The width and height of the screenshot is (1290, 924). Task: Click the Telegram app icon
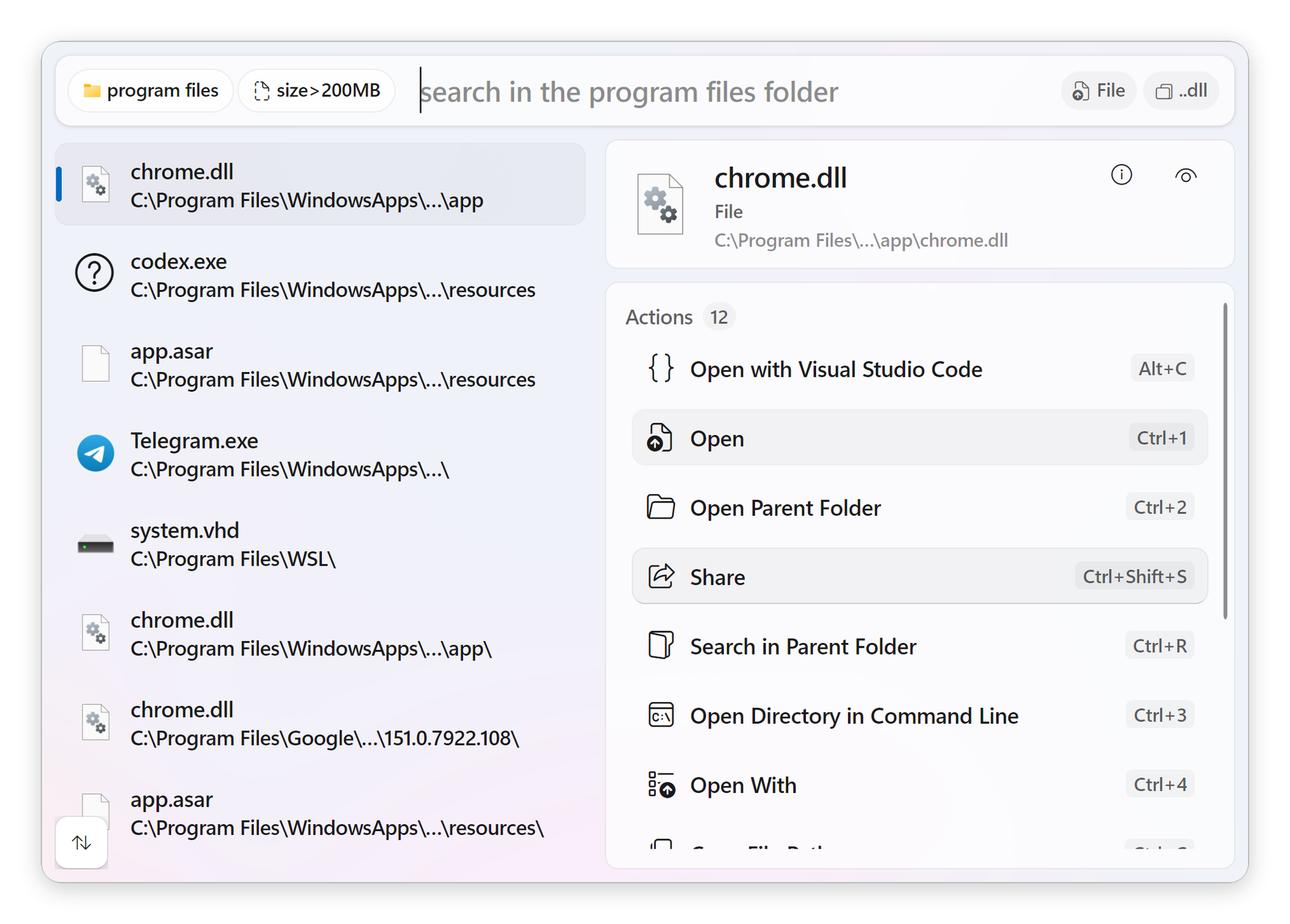point(95,453)
